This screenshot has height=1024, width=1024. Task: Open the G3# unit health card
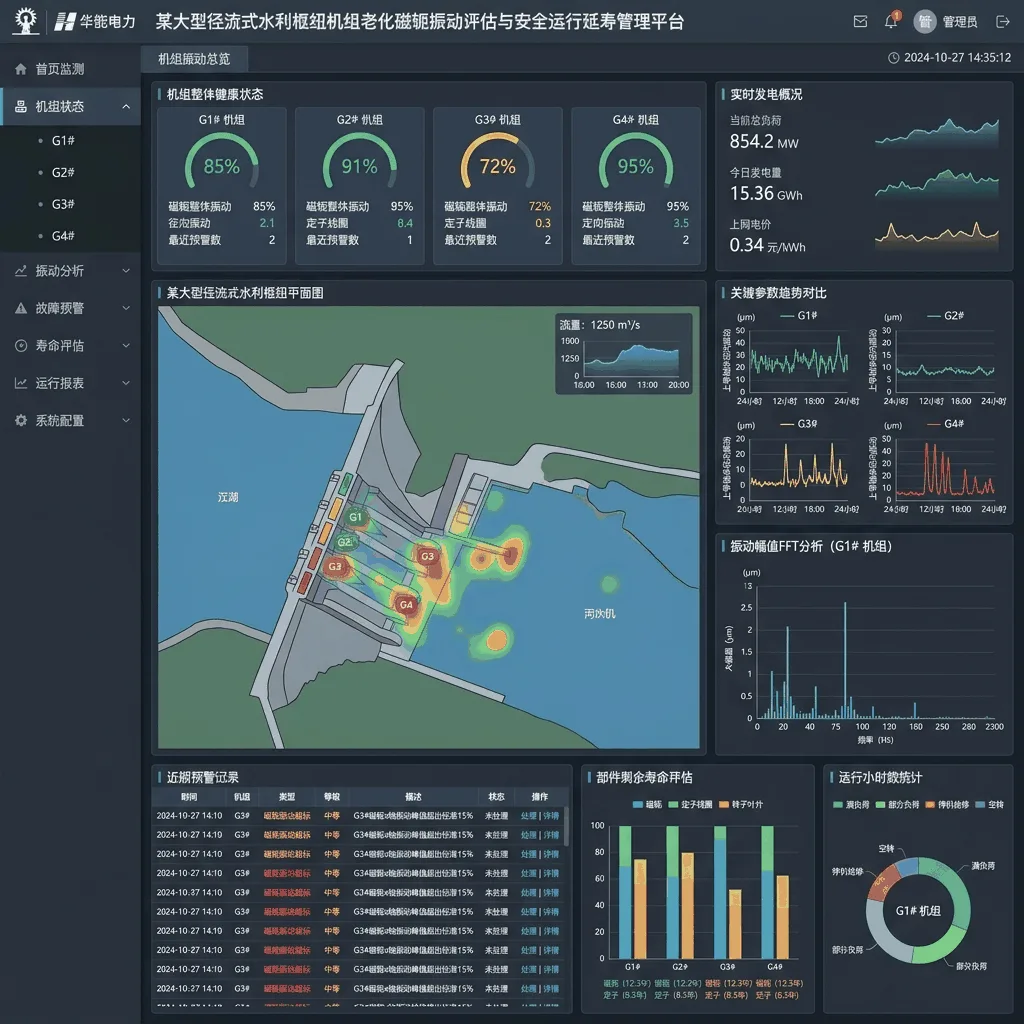point(498,185)
